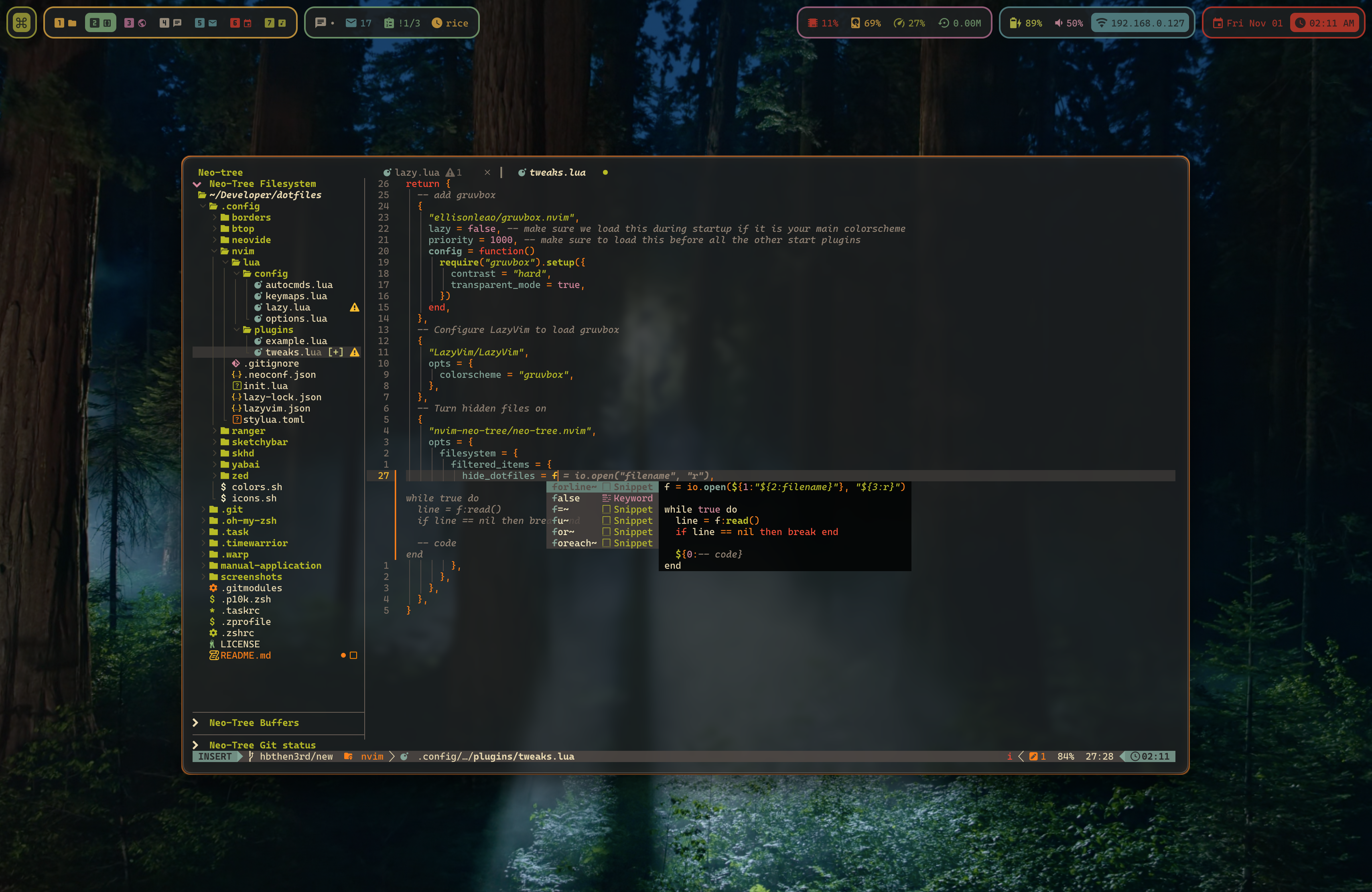Collapse the Neo-Tree Filesystem section
The width and height of the screenshot is (1372, 892).
(x=197, y=184)
